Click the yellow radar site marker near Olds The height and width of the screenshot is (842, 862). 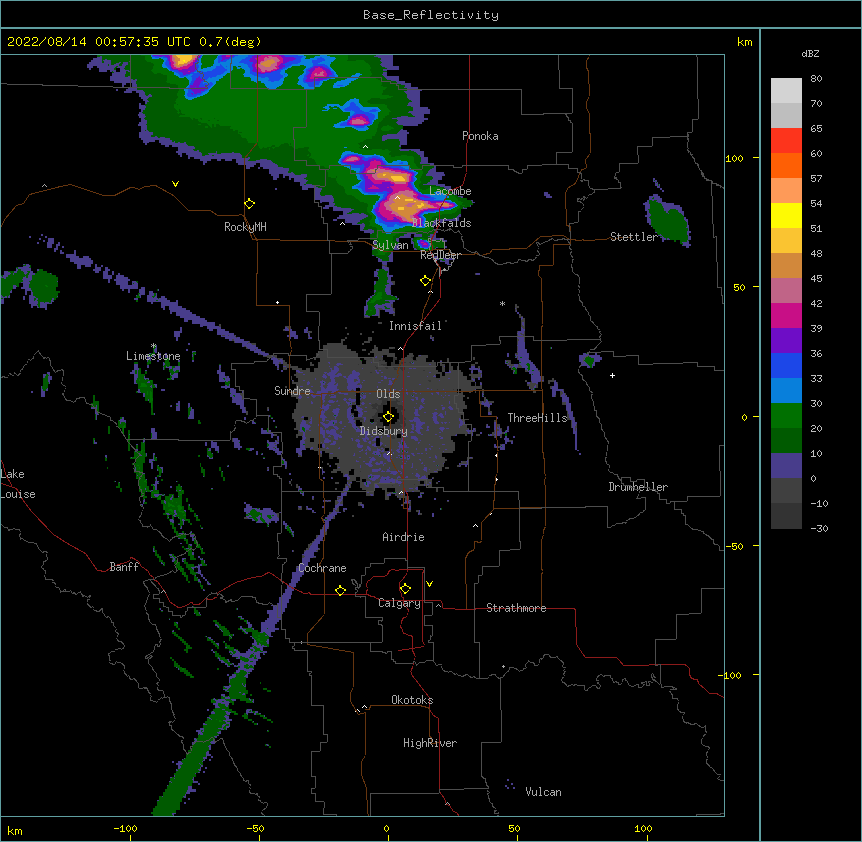tap(388, 417)
